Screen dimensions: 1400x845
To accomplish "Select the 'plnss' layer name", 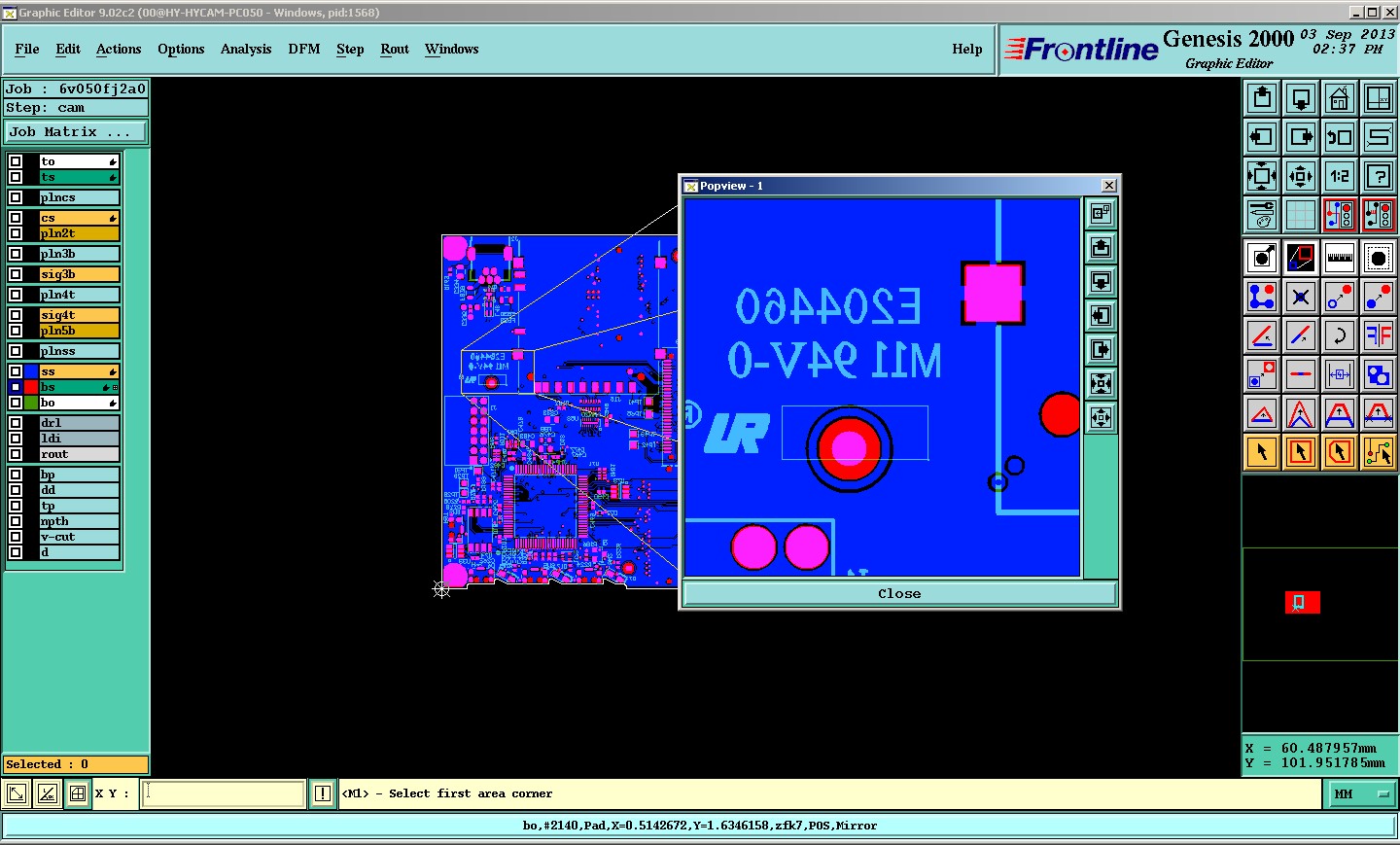I will click(79, 351).
